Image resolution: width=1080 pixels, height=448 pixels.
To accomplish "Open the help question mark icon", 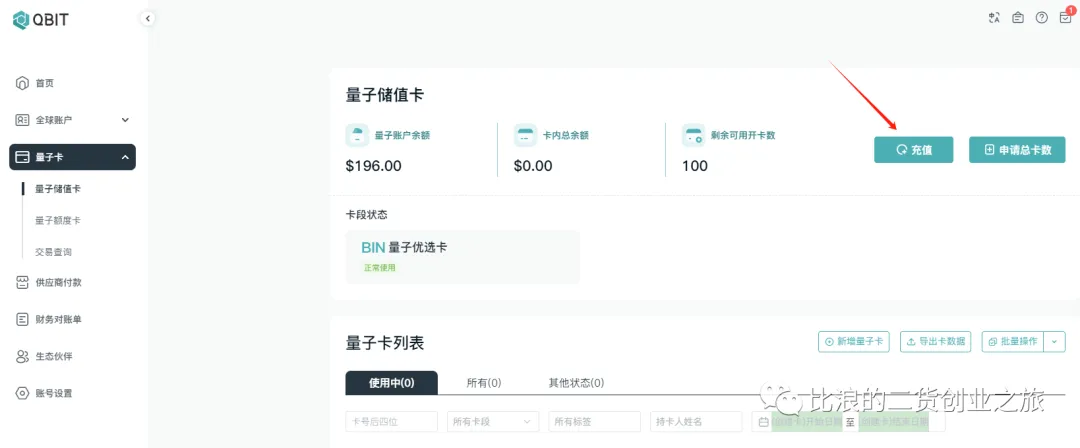I will tap(1042, 18).
